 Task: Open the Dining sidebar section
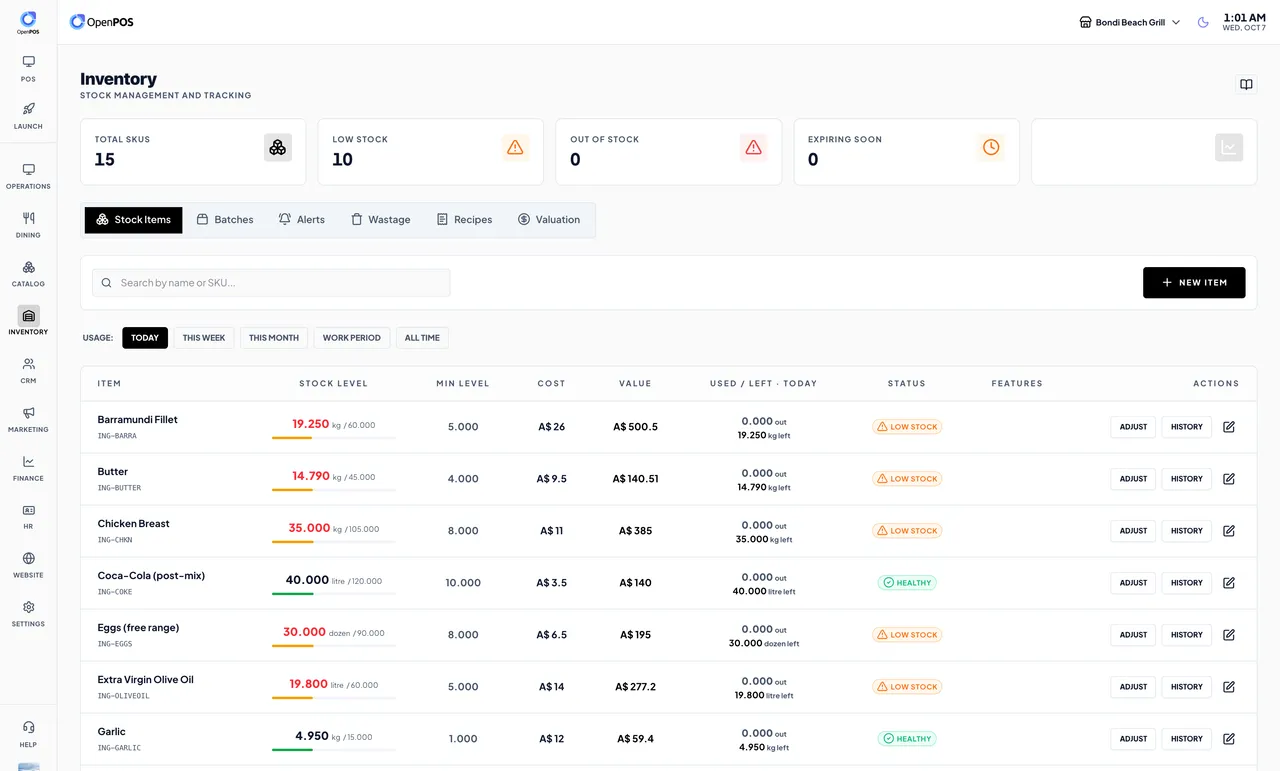point(28,224)
